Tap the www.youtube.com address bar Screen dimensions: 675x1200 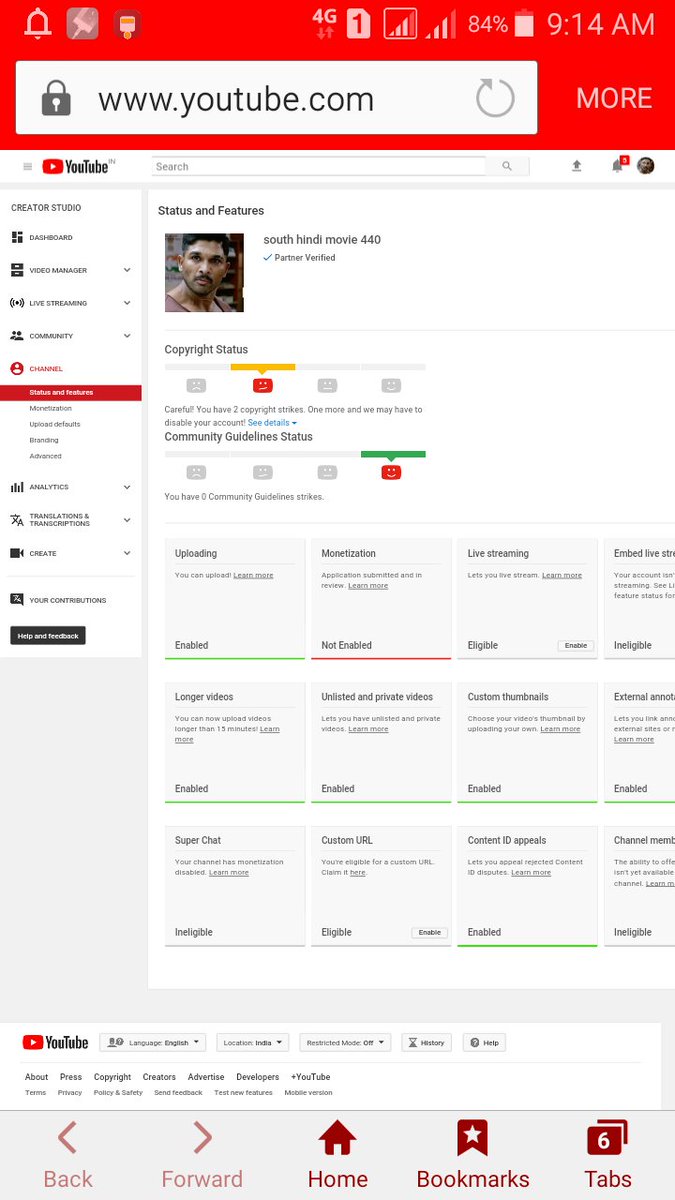click(276, 98)
